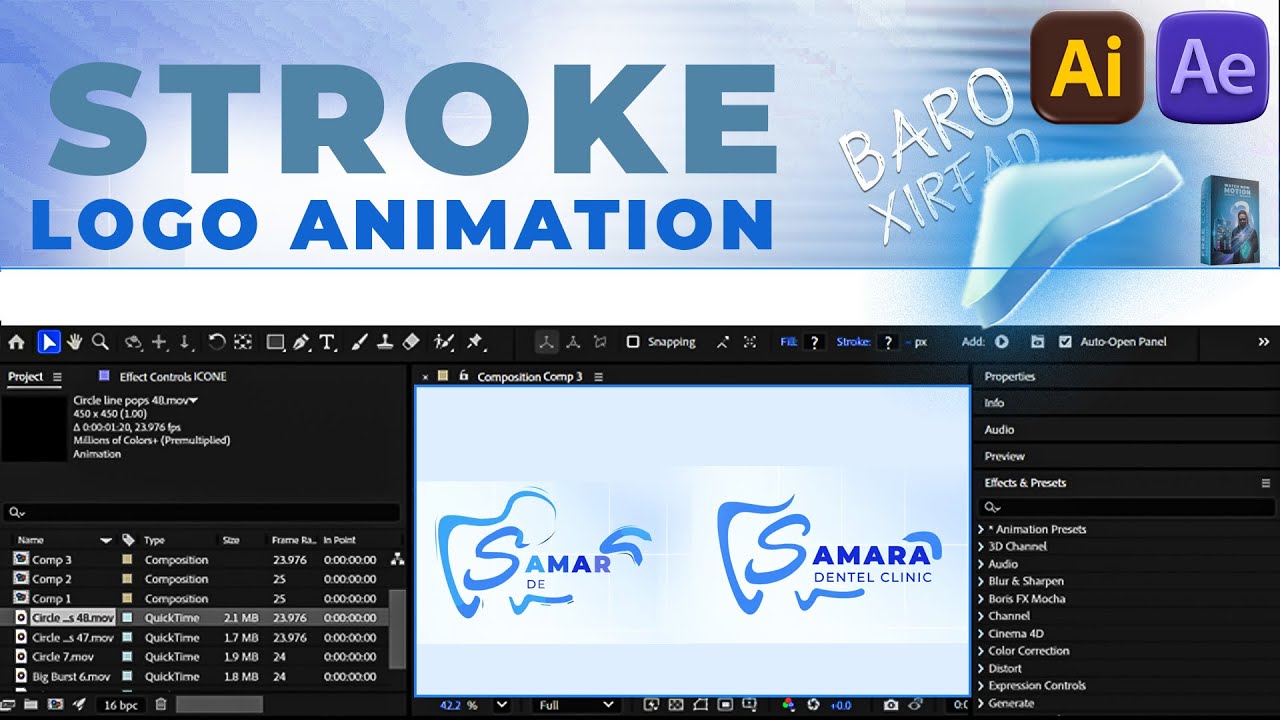Toggle the mask and shape path visibility

click(700, 705)
